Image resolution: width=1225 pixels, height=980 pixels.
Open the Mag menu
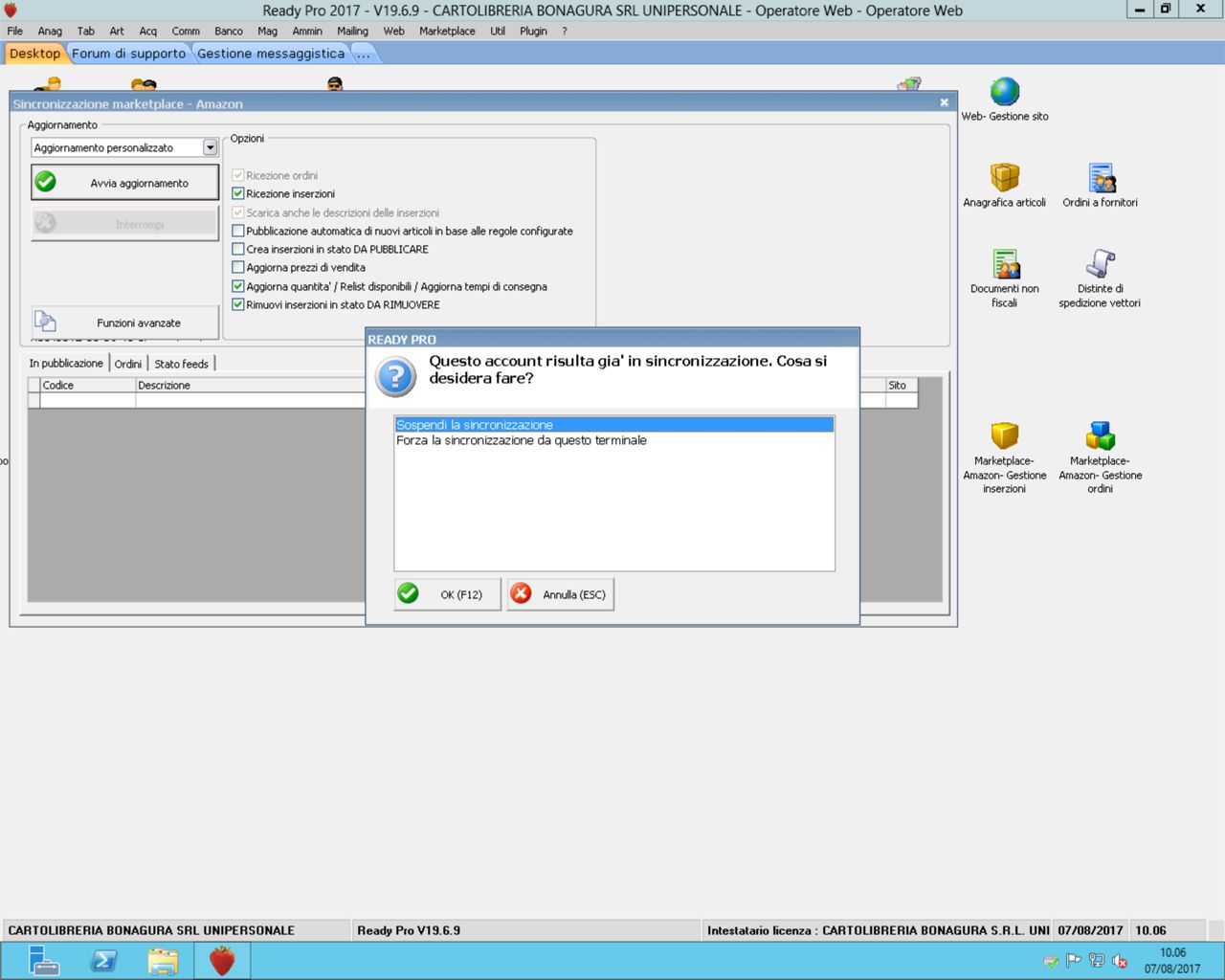[x=267, y=31]
